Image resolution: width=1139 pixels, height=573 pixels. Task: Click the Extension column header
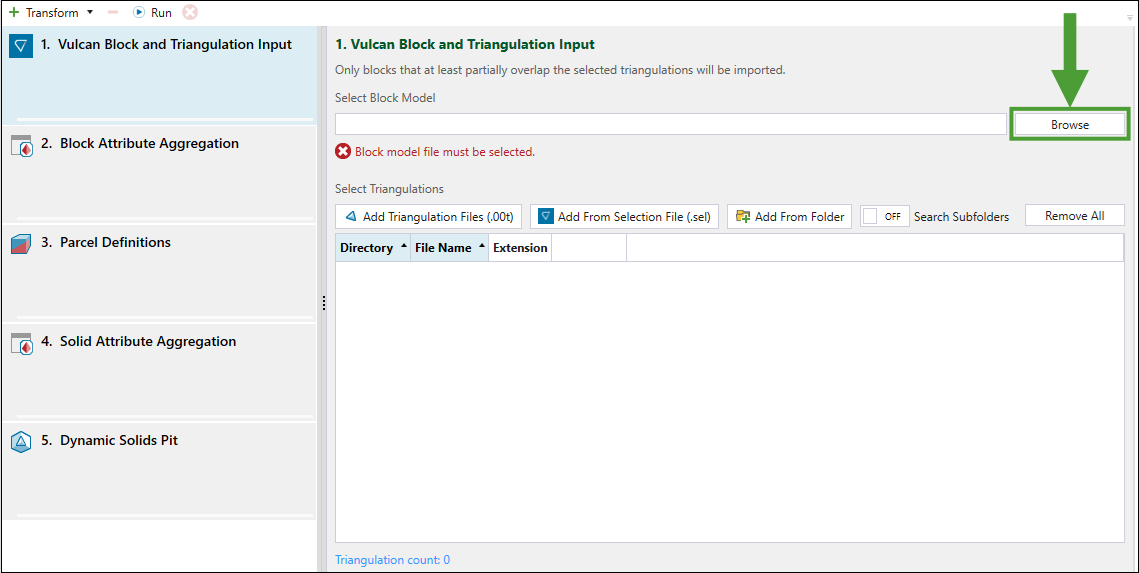pos(520,248)
